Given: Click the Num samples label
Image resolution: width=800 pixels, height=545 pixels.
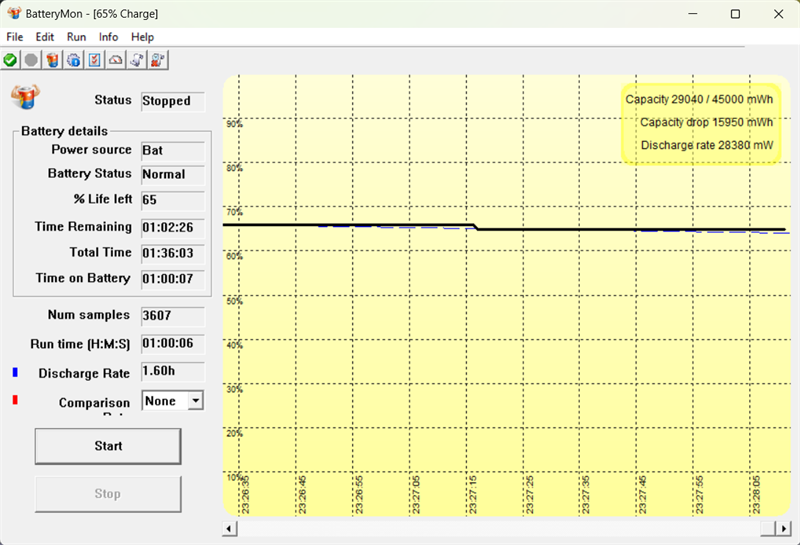Looking at the screenshot, I should pyautogui.click(x=89, y=315).
